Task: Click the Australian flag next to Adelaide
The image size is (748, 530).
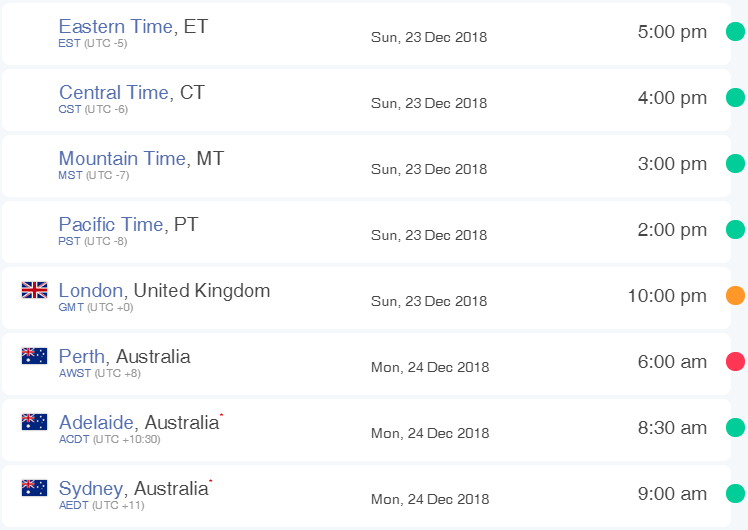Action: pos(34,422)
